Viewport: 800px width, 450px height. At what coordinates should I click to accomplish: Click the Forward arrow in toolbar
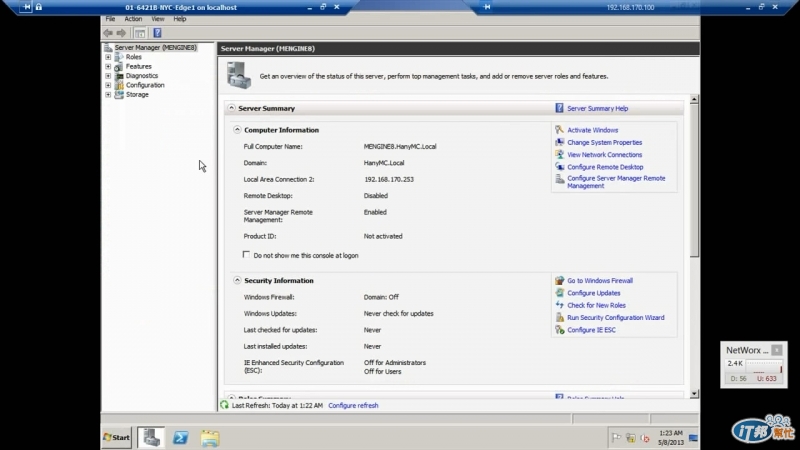tap(121, 33)
